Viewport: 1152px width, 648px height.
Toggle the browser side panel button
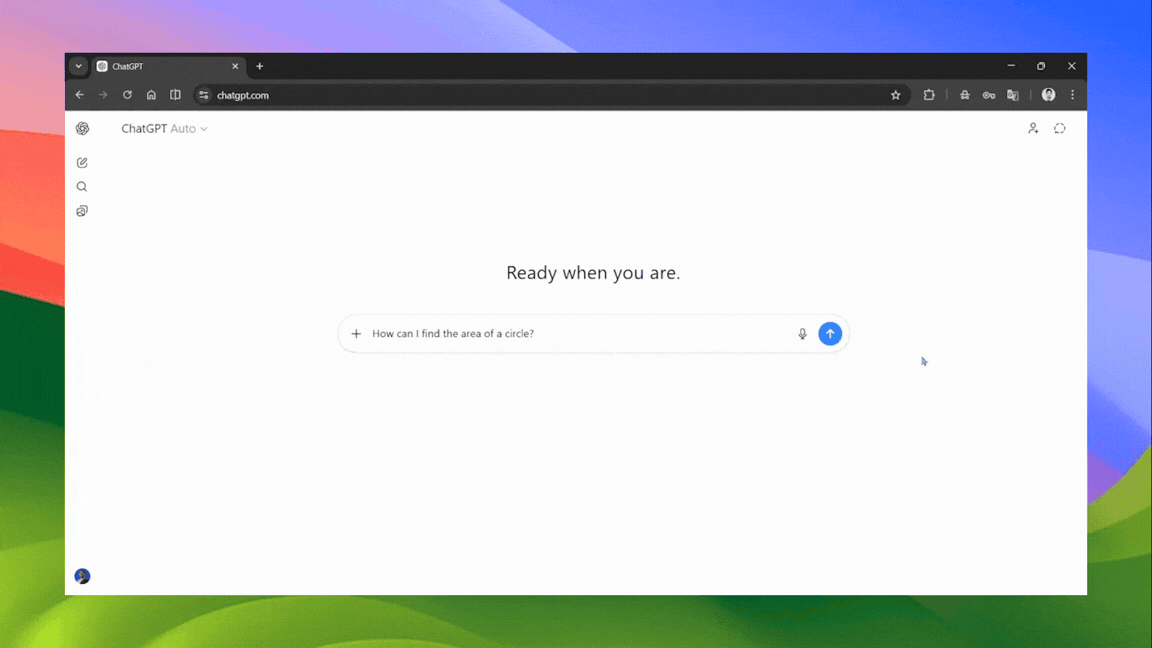coord(175,95)
